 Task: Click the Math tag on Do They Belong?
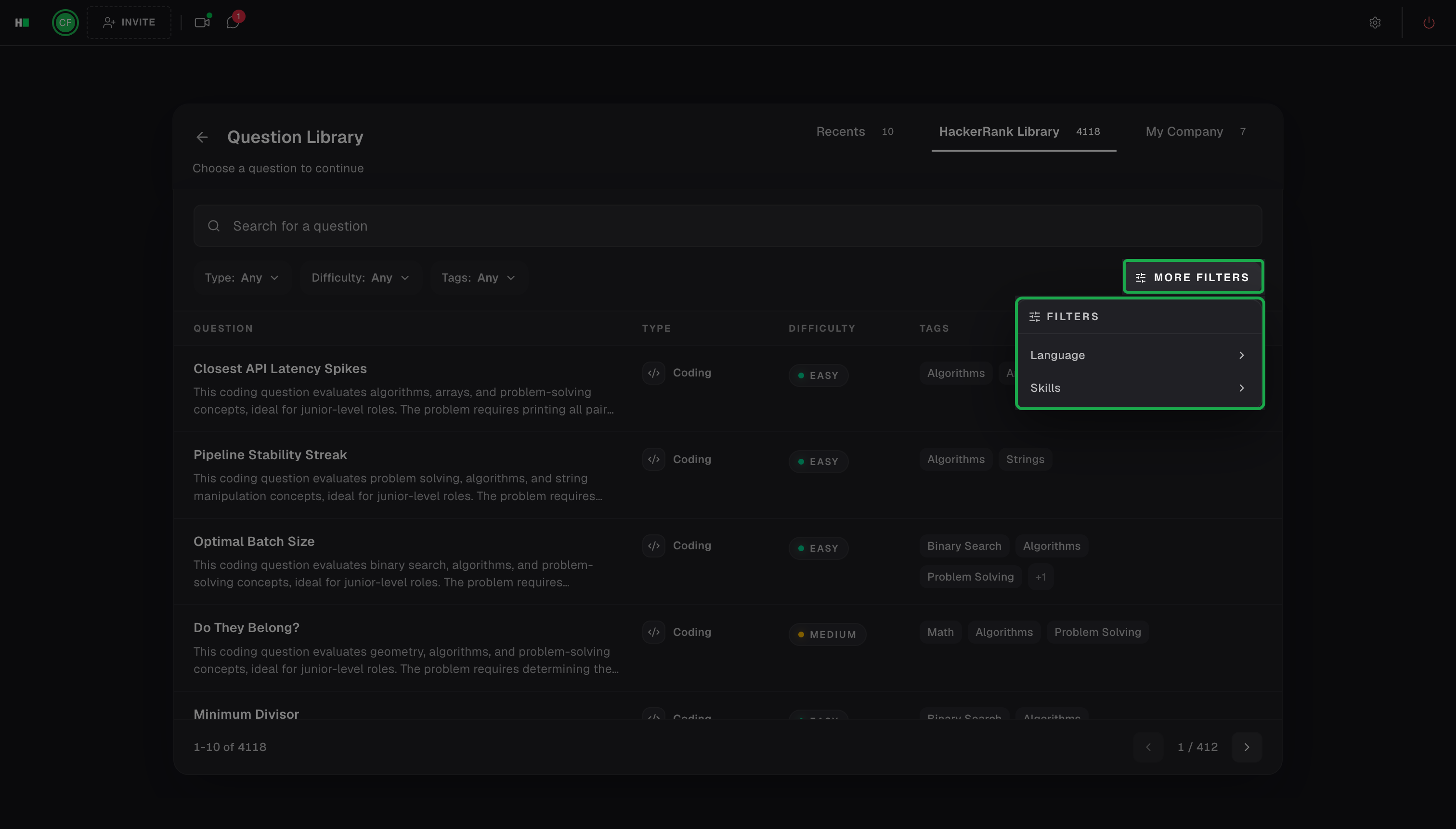click(x=940, y=632)
